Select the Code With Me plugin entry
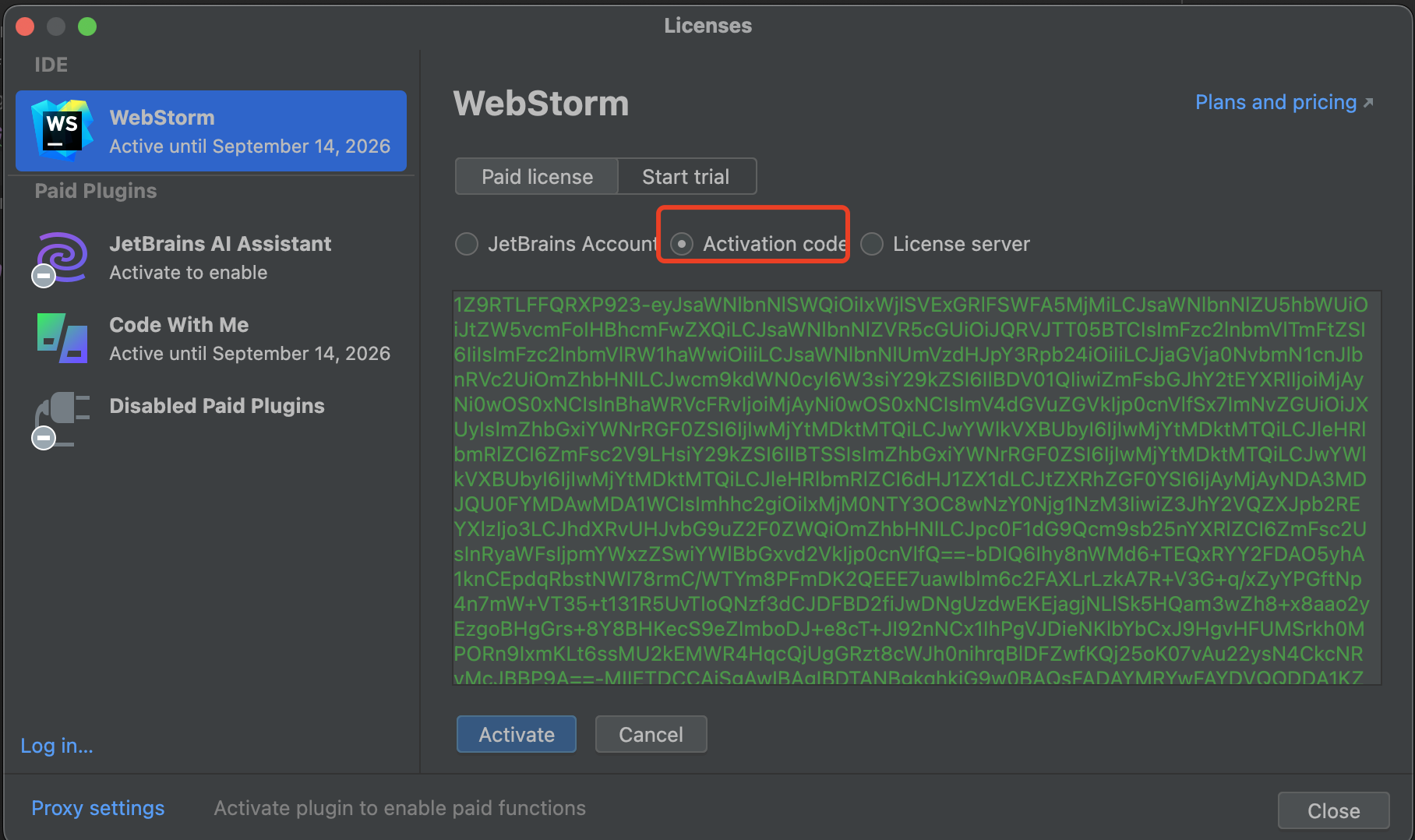Screen dimensions: 1415x840 pos(211,339)
